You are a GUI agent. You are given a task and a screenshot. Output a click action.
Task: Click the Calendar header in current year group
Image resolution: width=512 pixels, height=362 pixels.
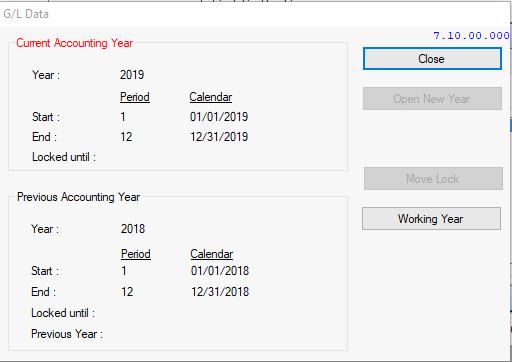pyautogui.click(x=211, y=97)
